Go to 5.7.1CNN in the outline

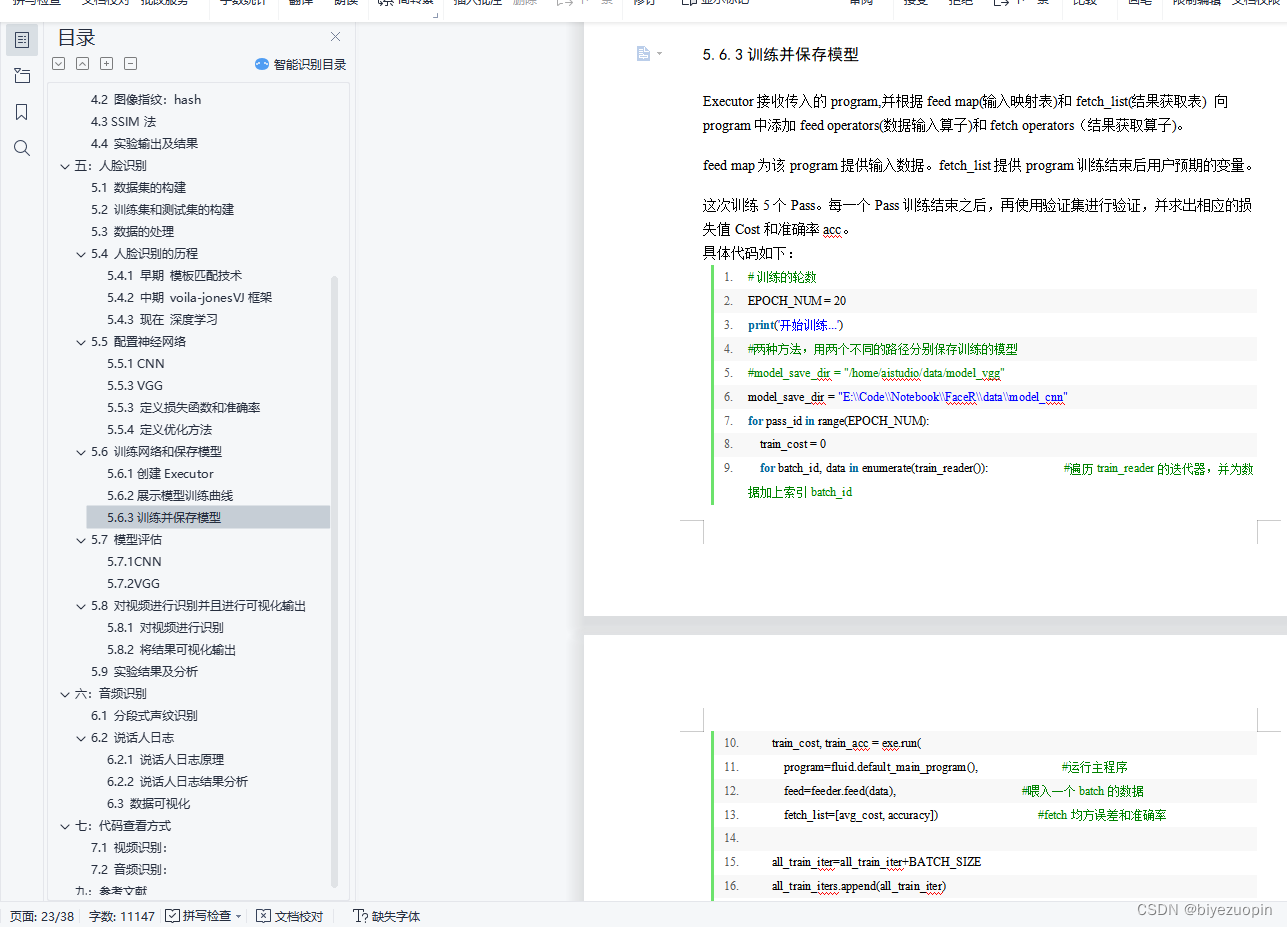click(x=133, y=562)
